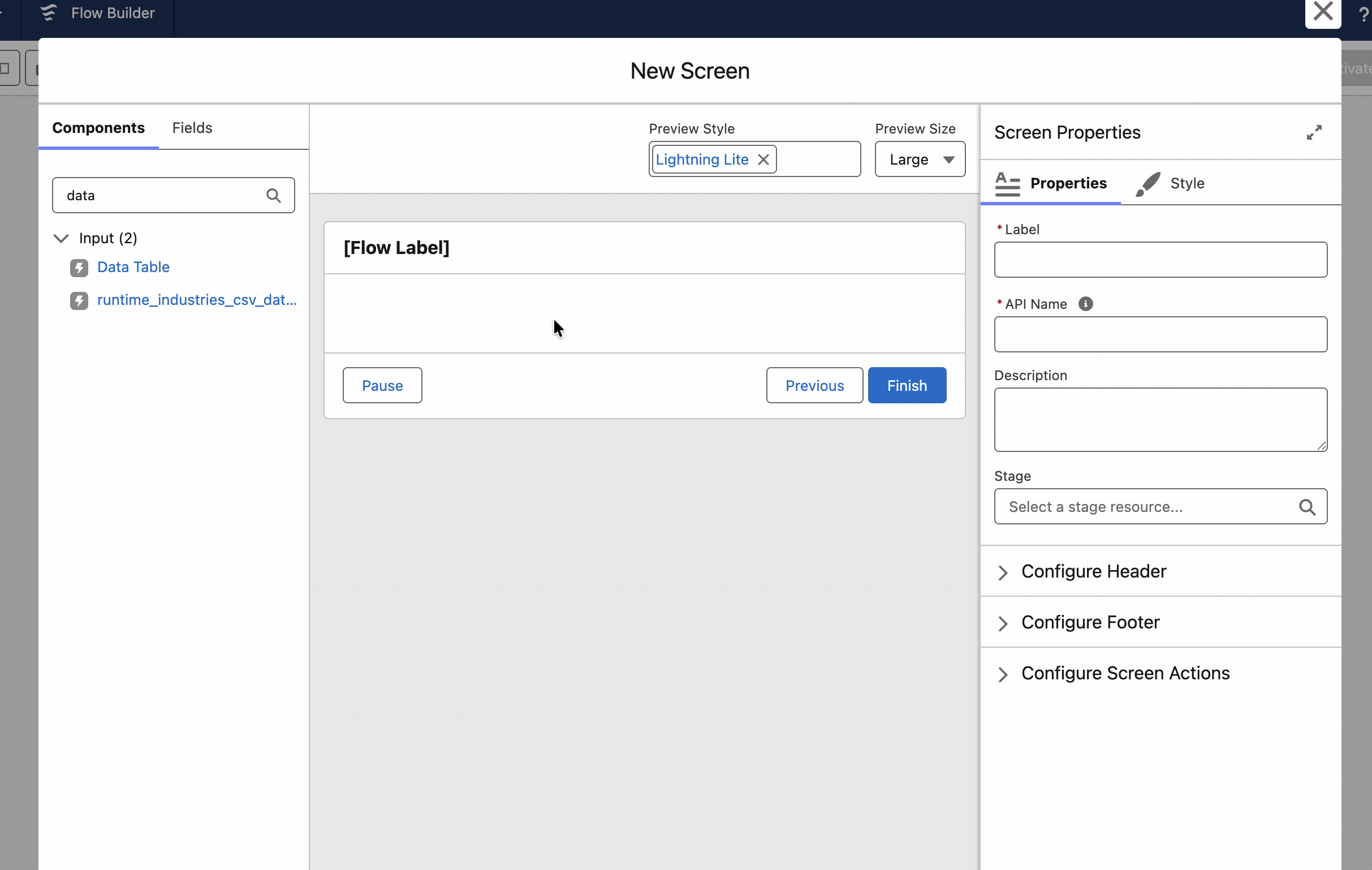Select the Data Table component link
This screenshot has height=870, width=1372.
[133, 267]
